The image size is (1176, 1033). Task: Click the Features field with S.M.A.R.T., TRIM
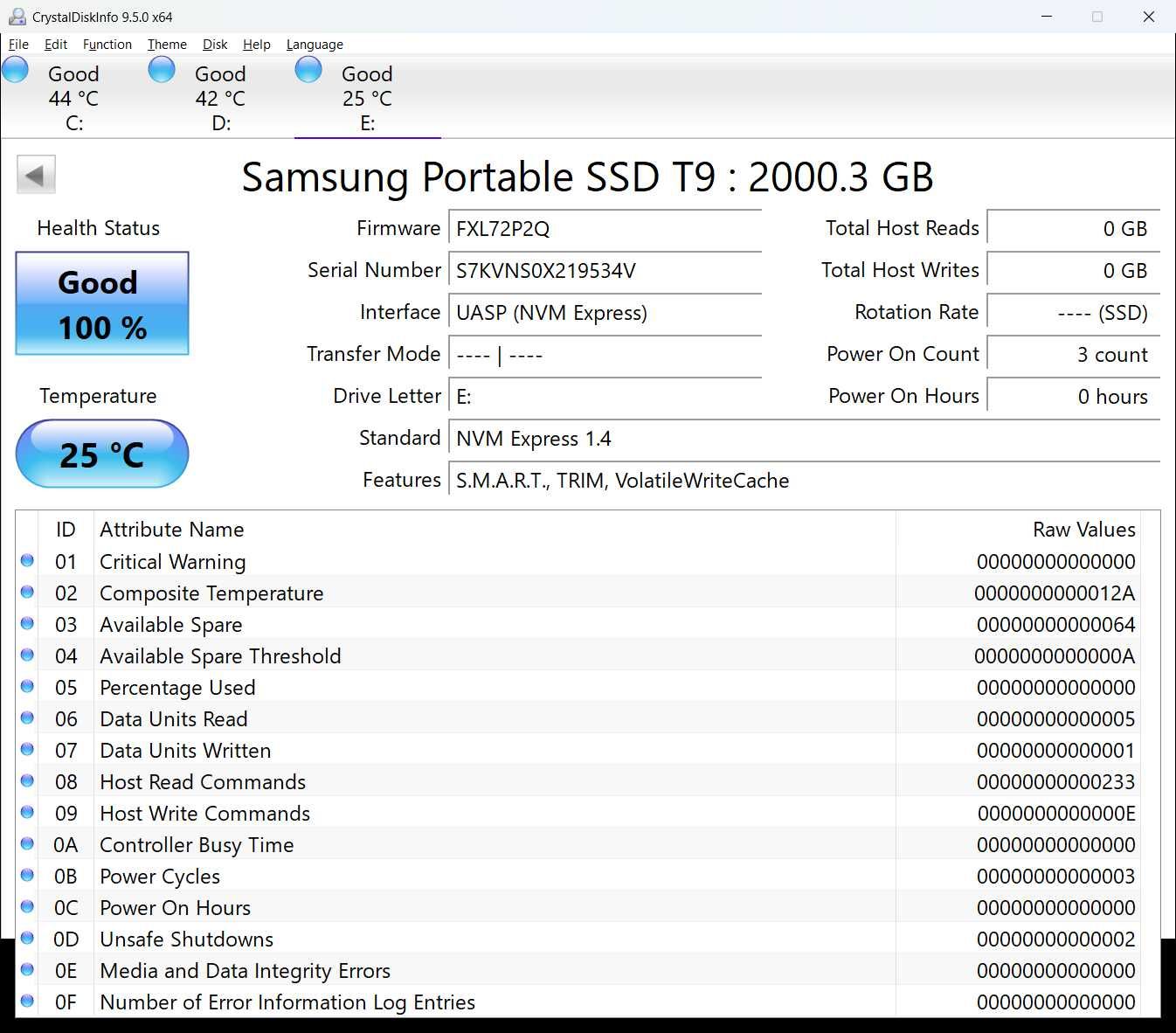(x=804, y=481)
